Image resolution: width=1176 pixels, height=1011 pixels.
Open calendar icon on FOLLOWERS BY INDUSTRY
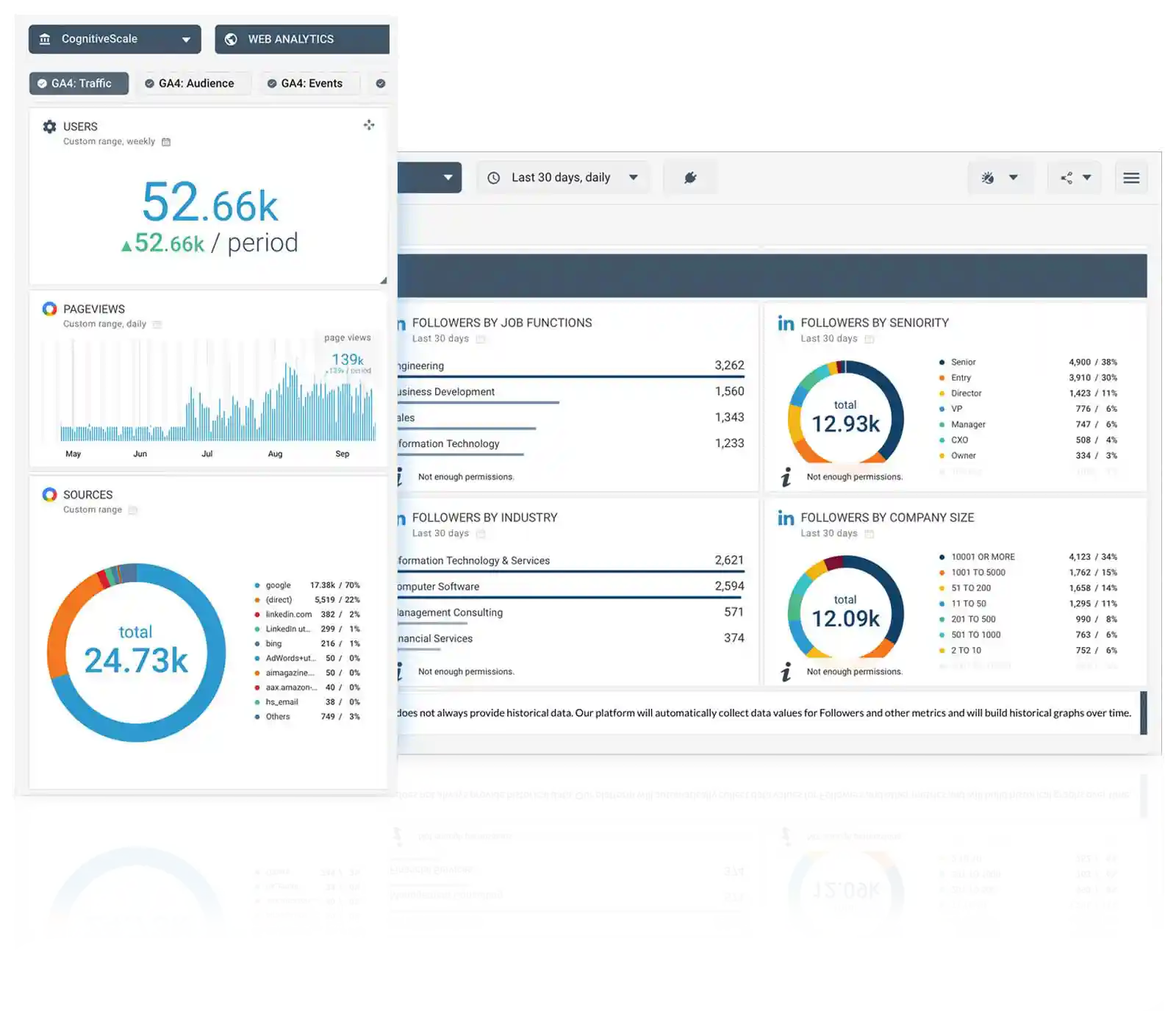(481, 534)
